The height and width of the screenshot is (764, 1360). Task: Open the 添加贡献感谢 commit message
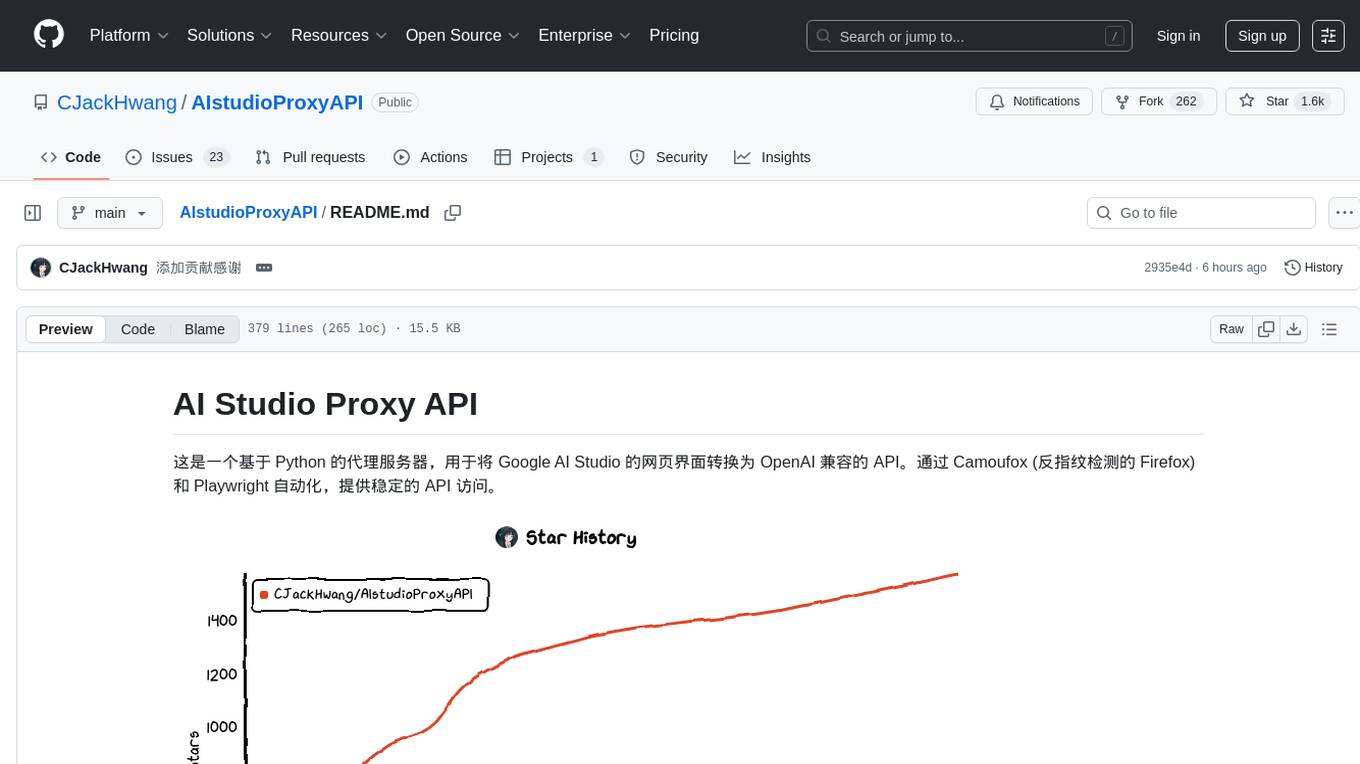click(x=198, y=268)
